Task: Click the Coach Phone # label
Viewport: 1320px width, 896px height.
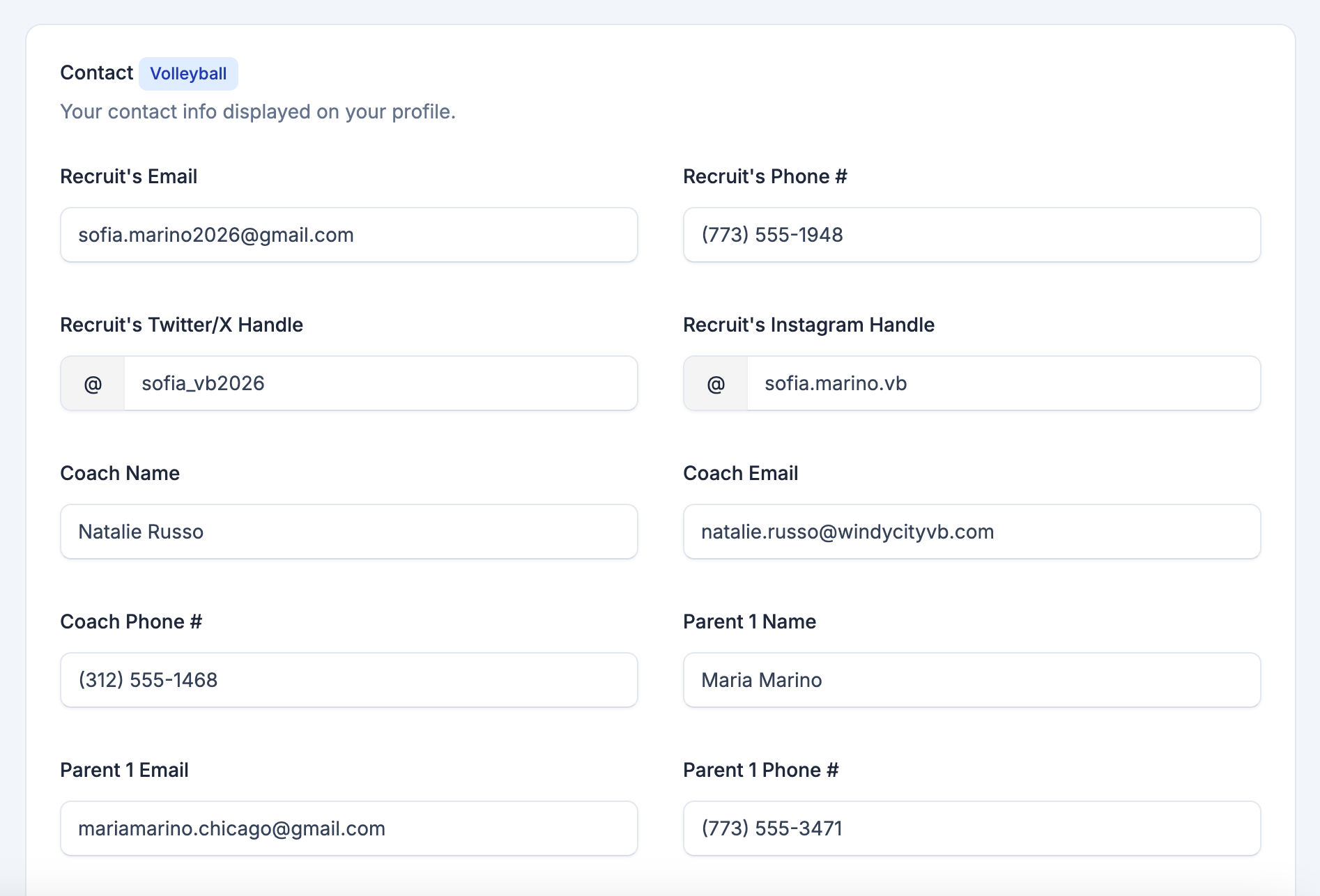Action: (131, 621)
